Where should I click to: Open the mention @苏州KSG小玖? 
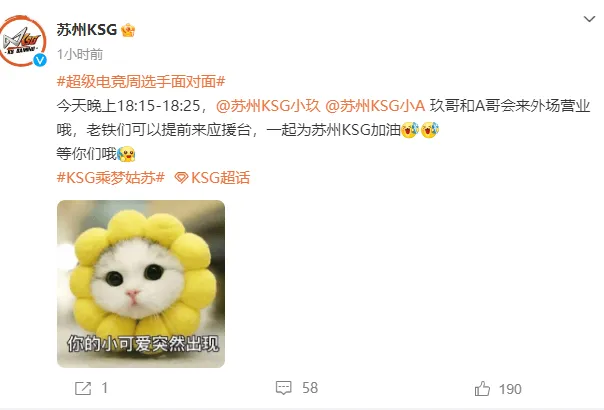pos(268,106)
